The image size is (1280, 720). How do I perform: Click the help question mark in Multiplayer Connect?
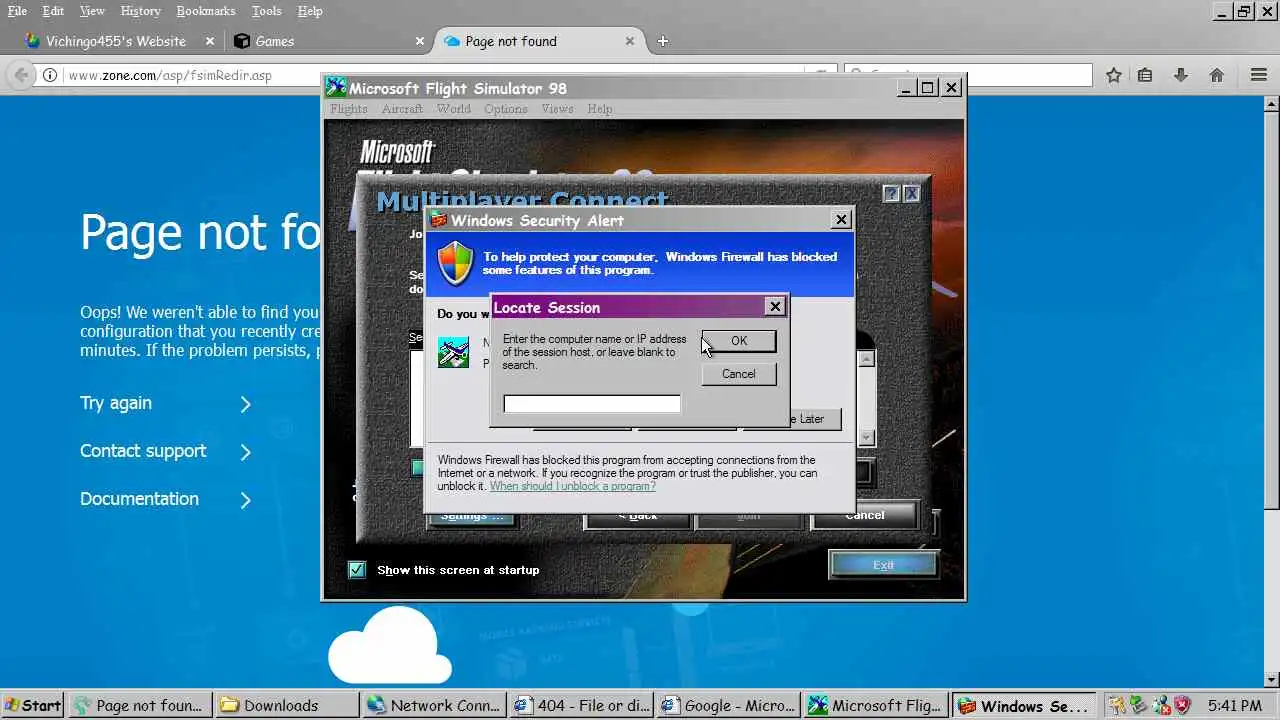click(891, 194)
